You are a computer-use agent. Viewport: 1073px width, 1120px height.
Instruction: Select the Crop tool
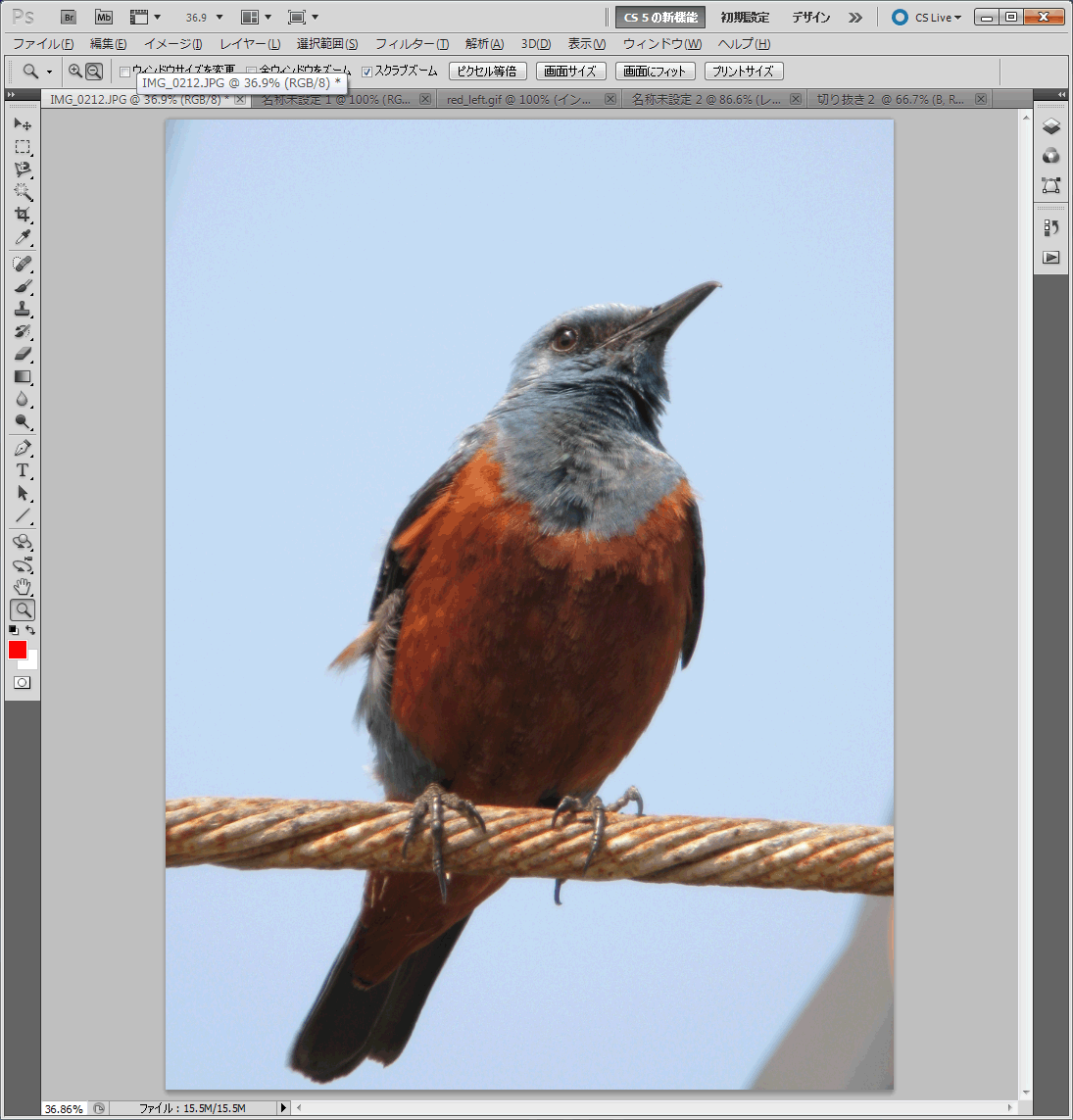[x=23, y=215]
